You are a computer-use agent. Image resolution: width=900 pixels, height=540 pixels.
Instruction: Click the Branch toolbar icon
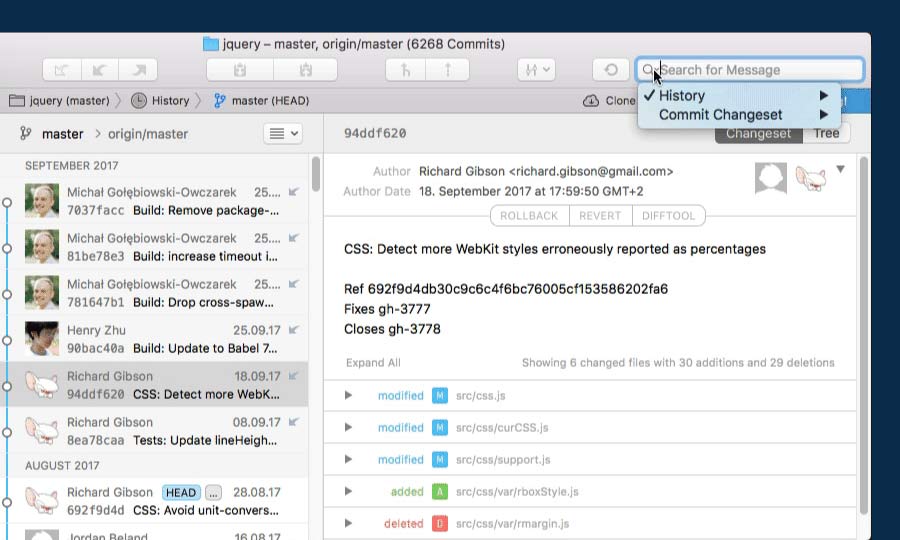coord(407,70)
